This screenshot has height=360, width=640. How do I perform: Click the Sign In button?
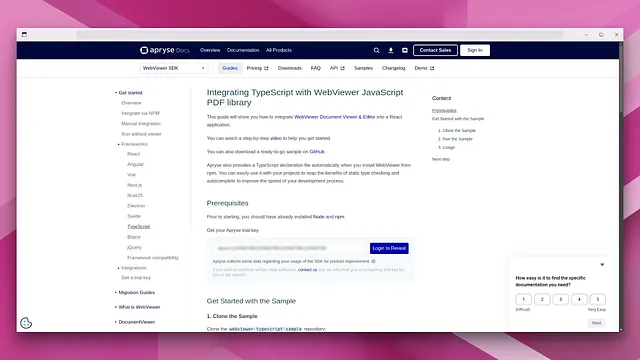tap(475, 50)
